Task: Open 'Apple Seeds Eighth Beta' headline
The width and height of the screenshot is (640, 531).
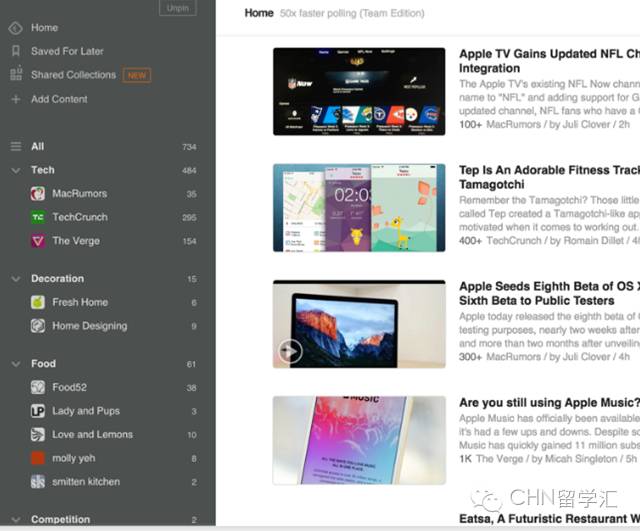Action: click(x=549, y=293)
